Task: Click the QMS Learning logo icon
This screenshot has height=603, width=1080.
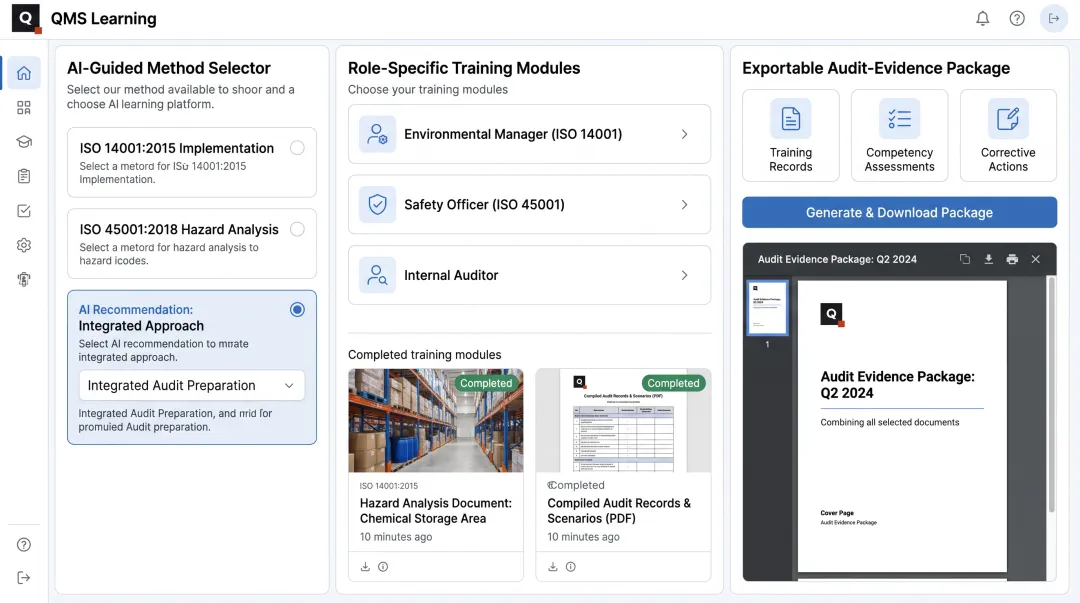Action: [x=26, y=19]
